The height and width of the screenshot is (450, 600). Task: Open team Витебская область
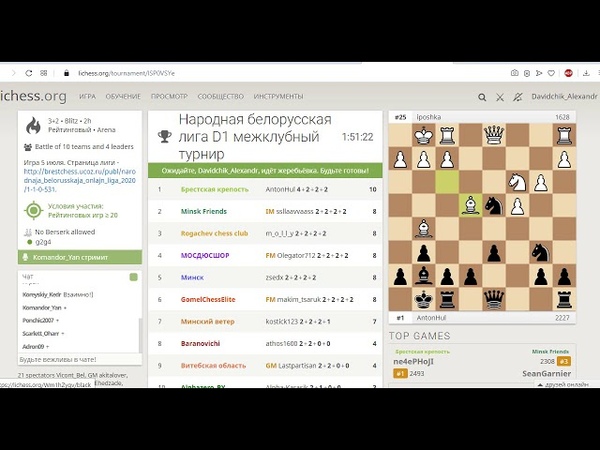click(213, 365)
